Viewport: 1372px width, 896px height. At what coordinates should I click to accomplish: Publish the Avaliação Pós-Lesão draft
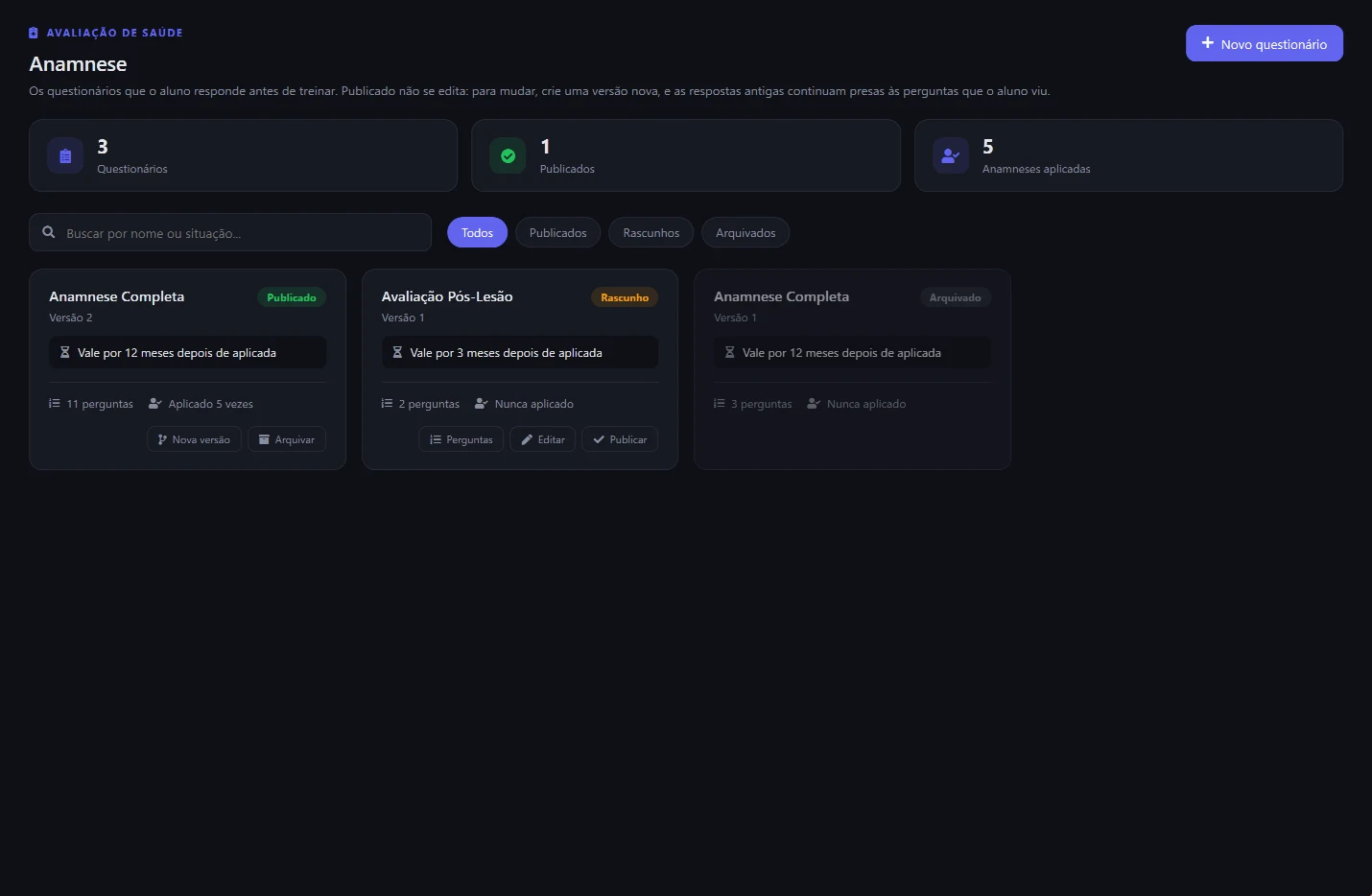[x=620, y=439]
